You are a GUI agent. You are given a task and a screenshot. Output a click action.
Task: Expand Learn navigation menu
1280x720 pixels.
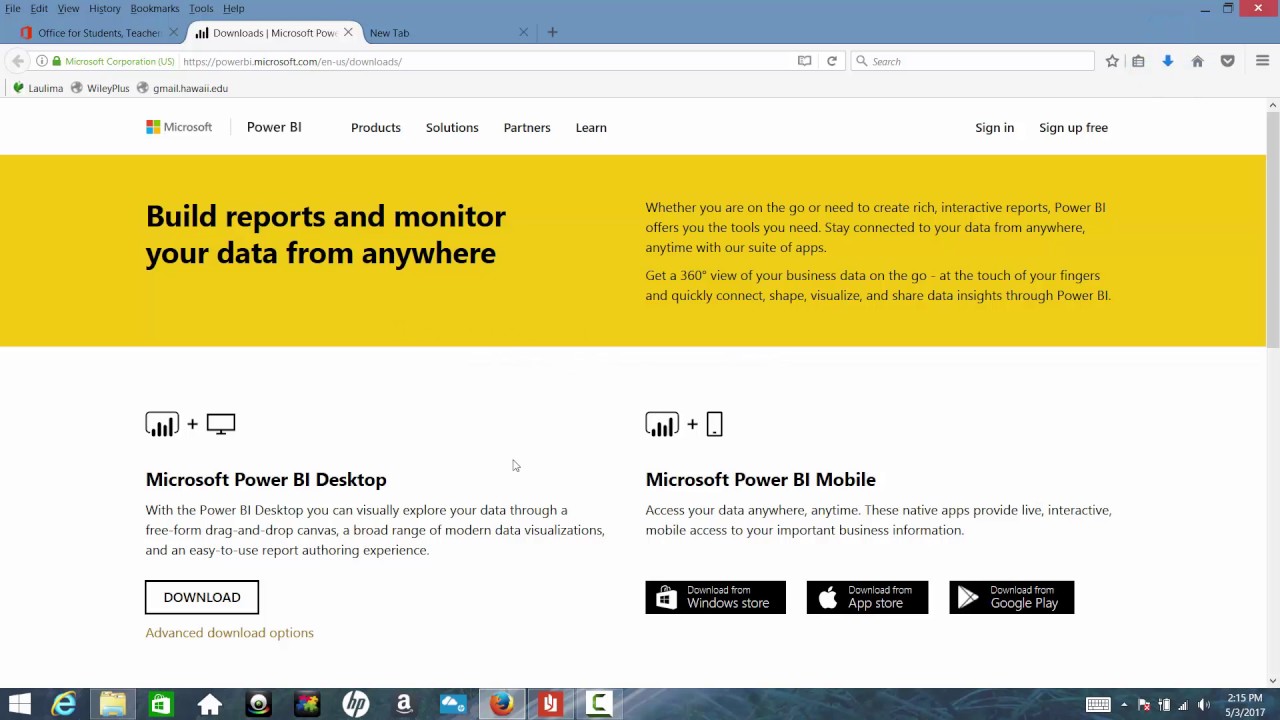pos(591,127)
